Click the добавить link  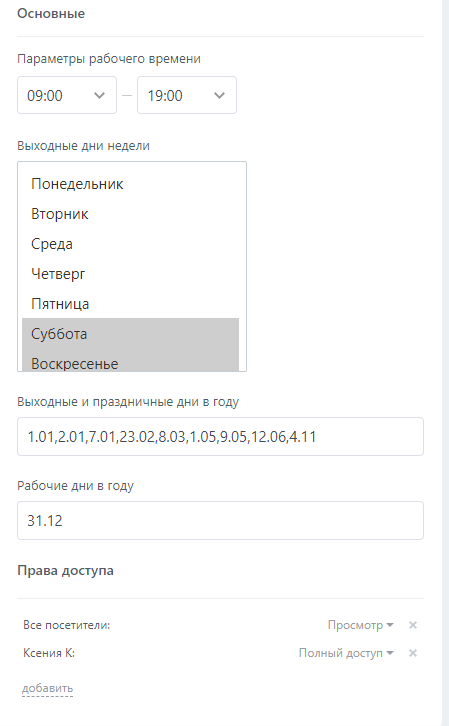(47, 688)
